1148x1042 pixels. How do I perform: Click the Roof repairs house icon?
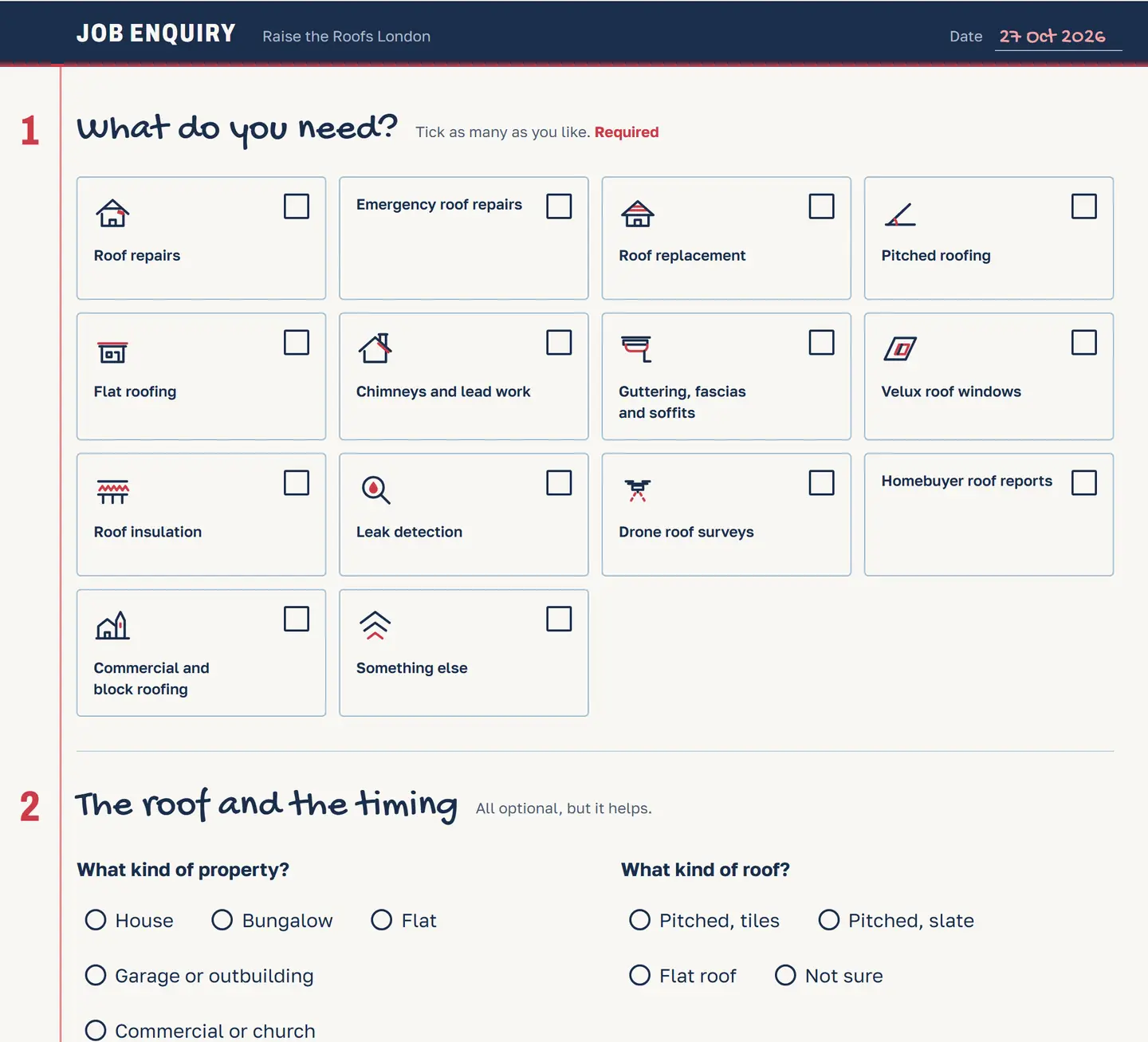(112, 214)
